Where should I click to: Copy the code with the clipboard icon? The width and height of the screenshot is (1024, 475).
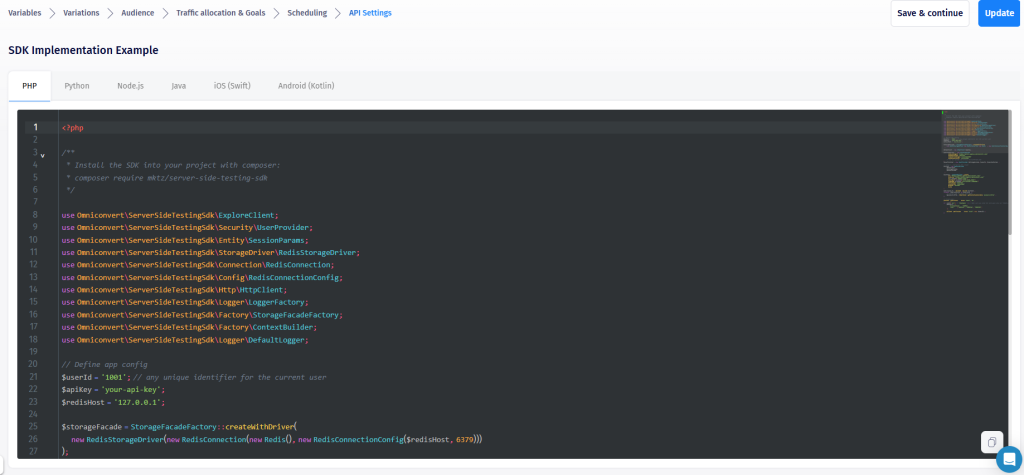(x=990, y=442)
